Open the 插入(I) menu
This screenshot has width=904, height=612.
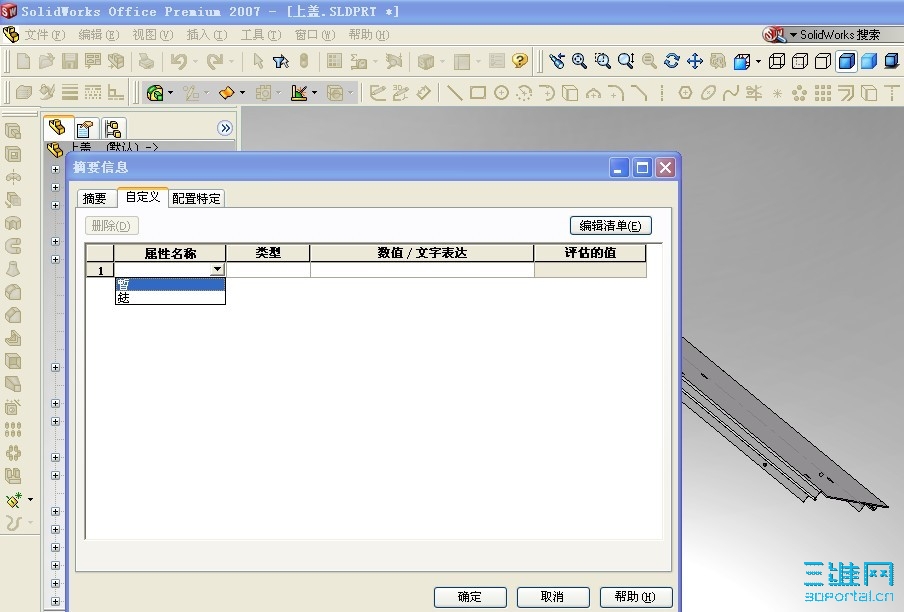point(207,35)
